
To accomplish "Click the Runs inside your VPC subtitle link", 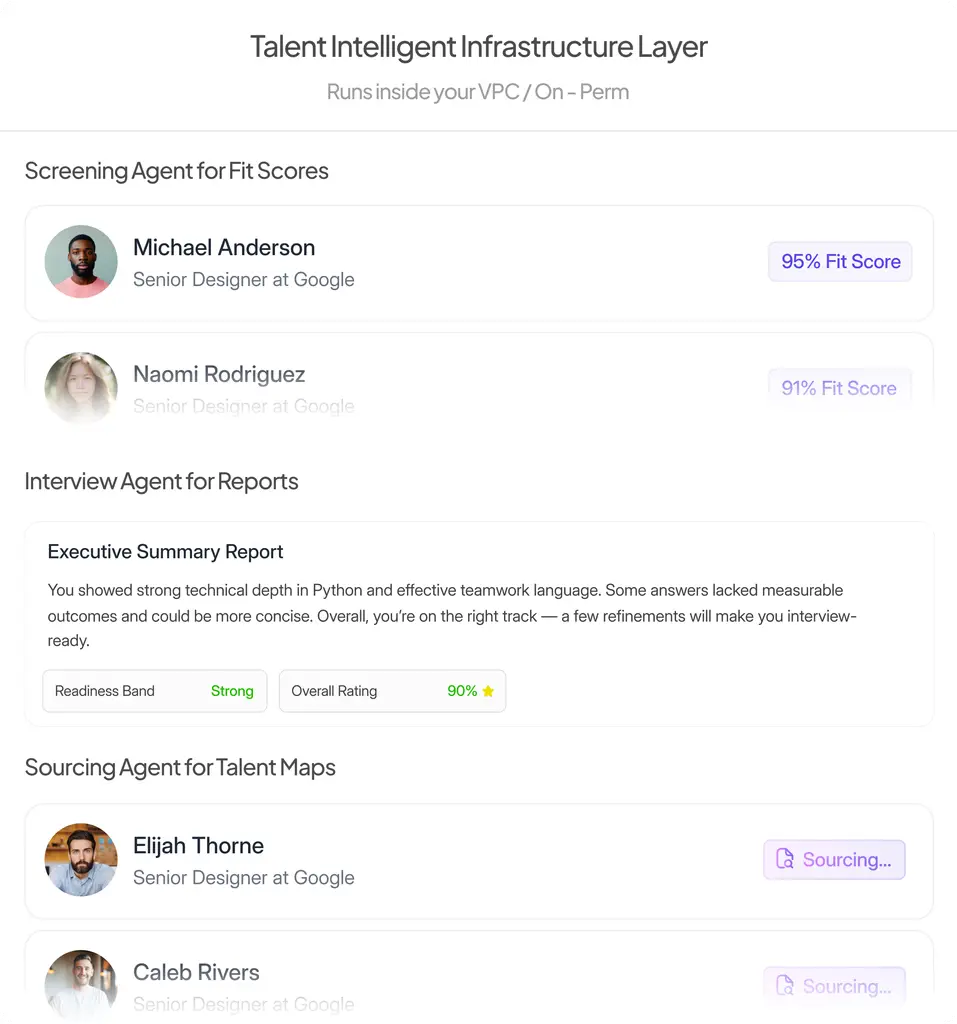I will click(x=478, y=91).
